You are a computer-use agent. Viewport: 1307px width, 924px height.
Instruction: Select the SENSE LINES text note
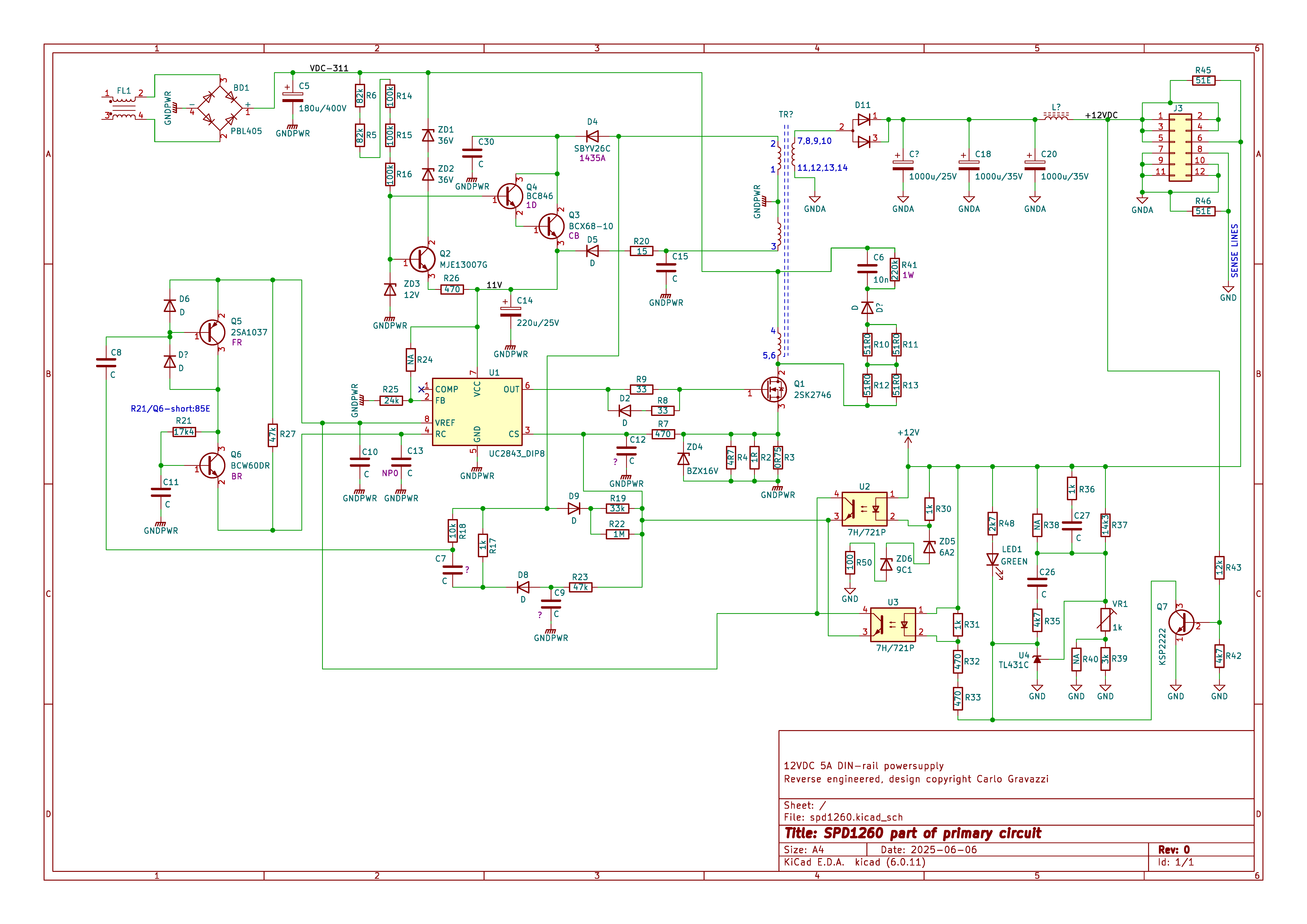(1234, 251)
